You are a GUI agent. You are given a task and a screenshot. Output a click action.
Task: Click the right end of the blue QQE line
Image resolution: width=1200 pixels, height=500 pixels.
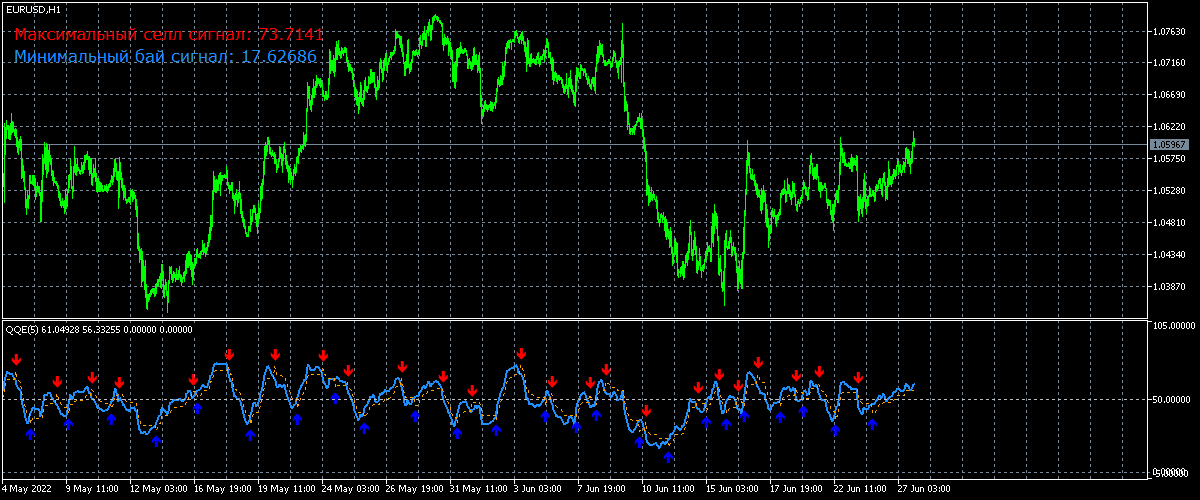tap(913, 385)
